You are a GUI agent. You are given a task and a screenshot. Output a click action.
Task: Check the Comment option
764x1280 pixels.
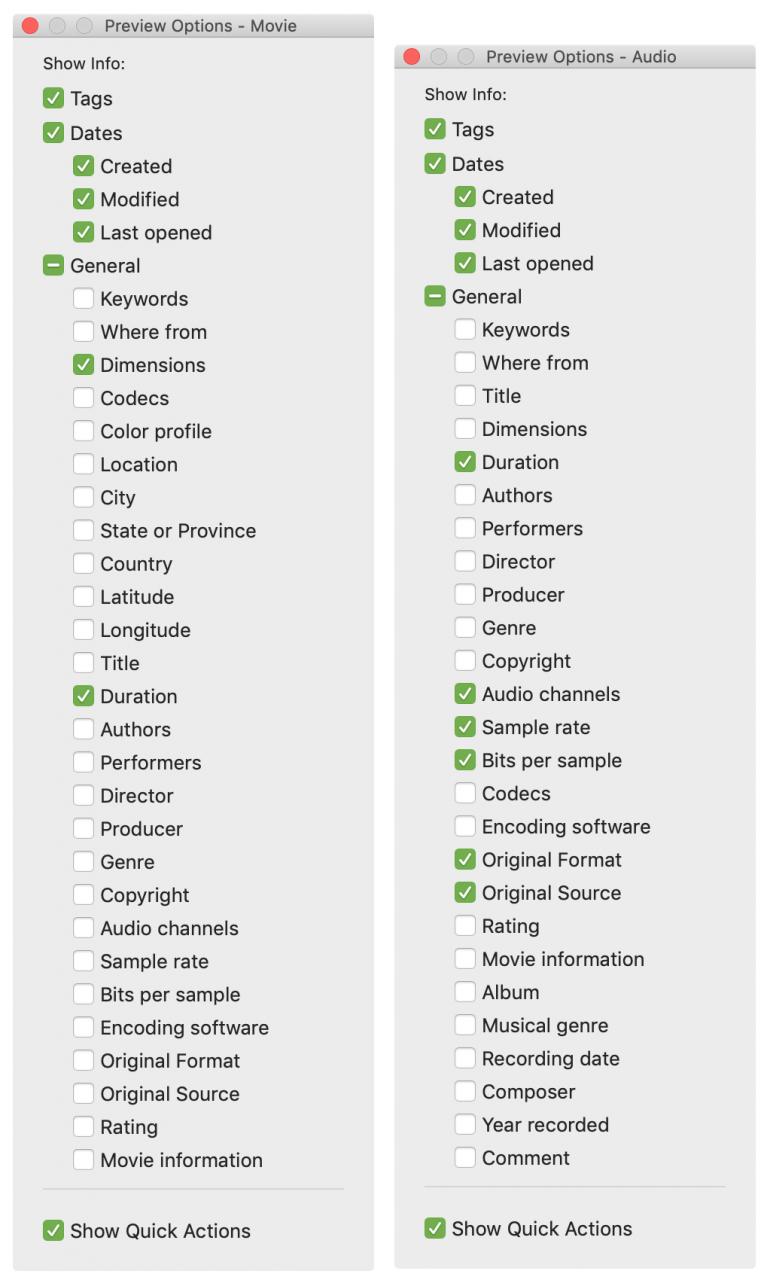(x=466, y=1158)
